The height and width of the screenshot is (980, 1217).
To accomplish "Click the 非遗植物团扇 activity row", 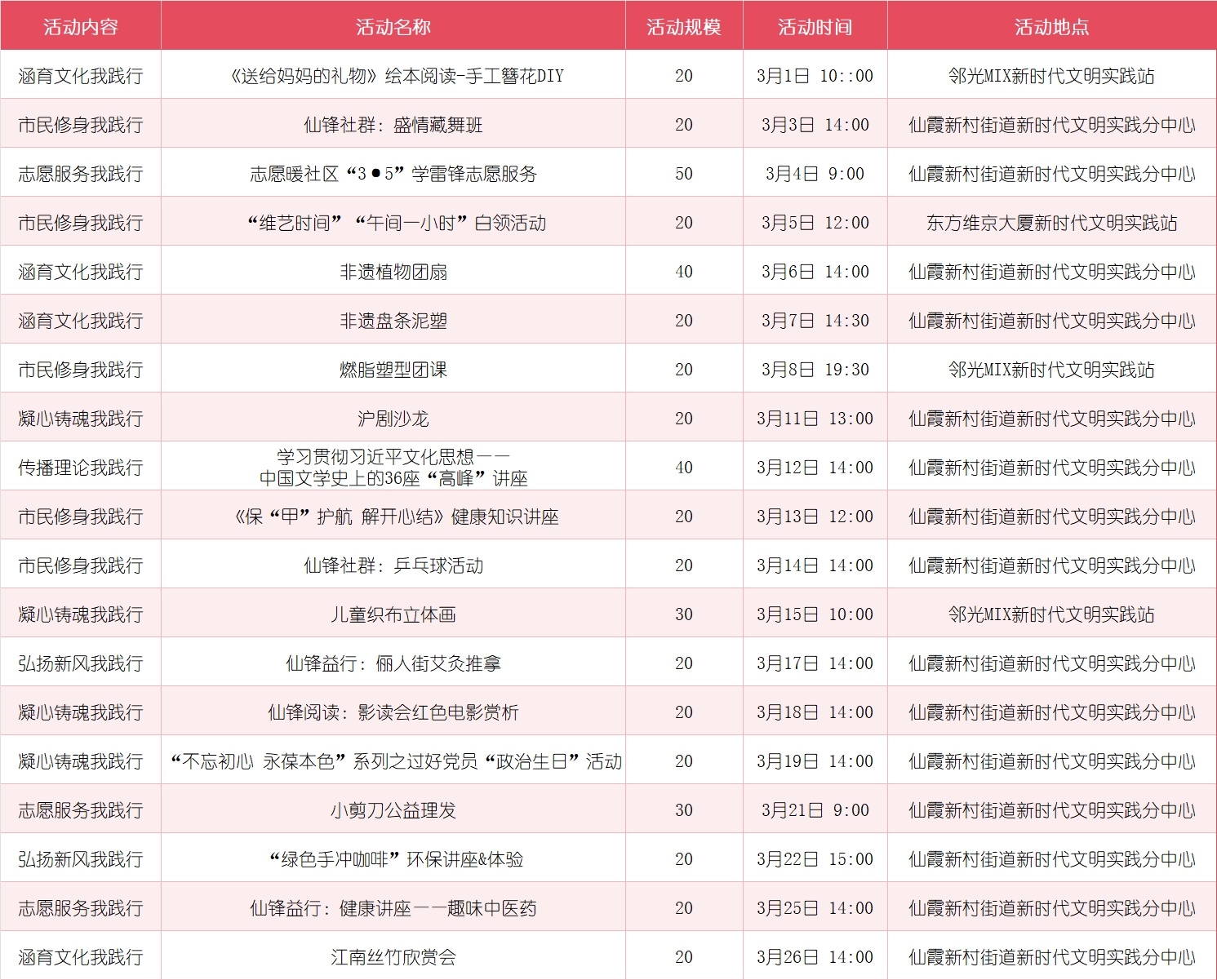I will click(394, 270).
